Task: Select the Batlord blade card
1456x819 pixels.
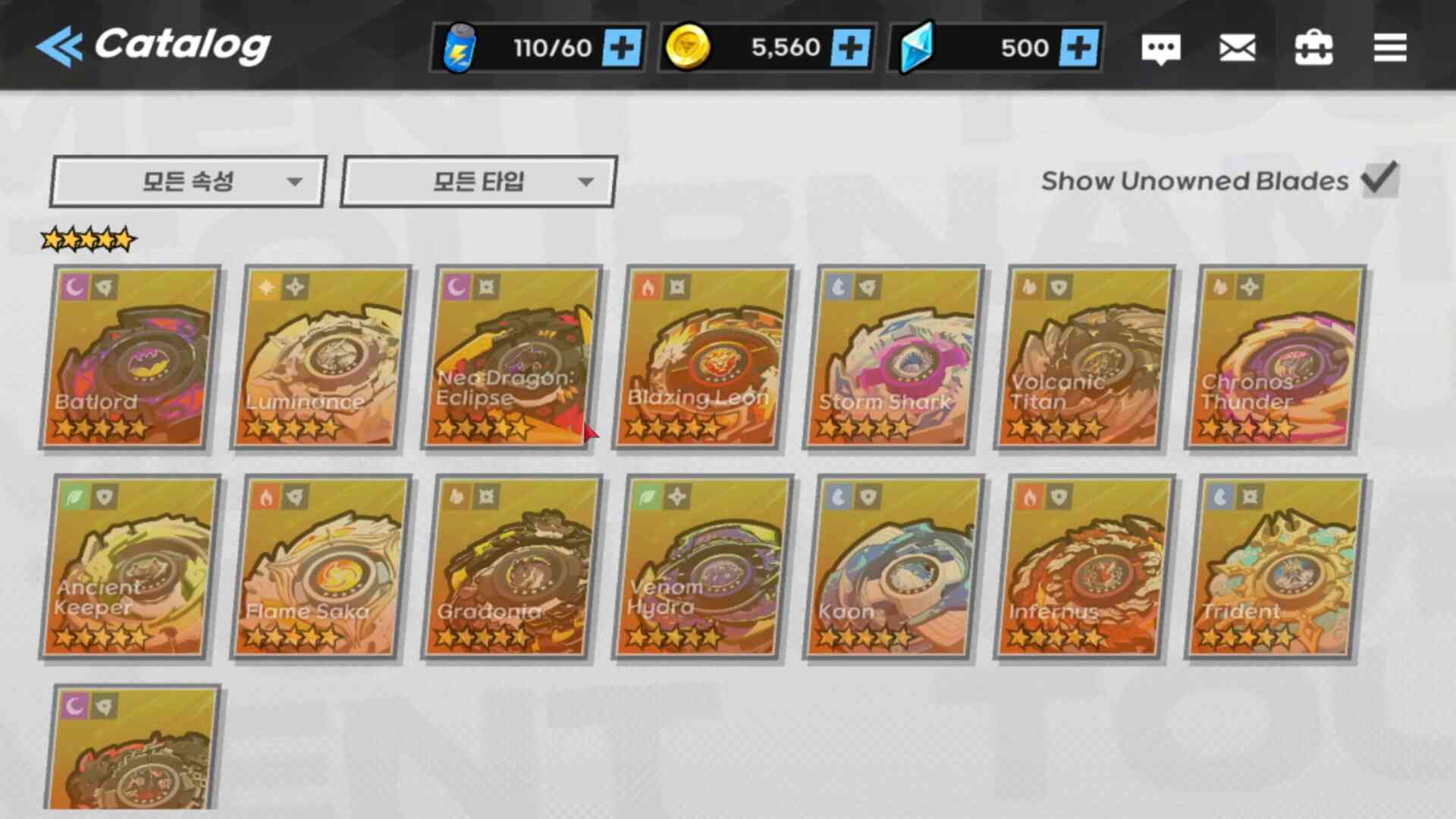Action: pos(130,357)
